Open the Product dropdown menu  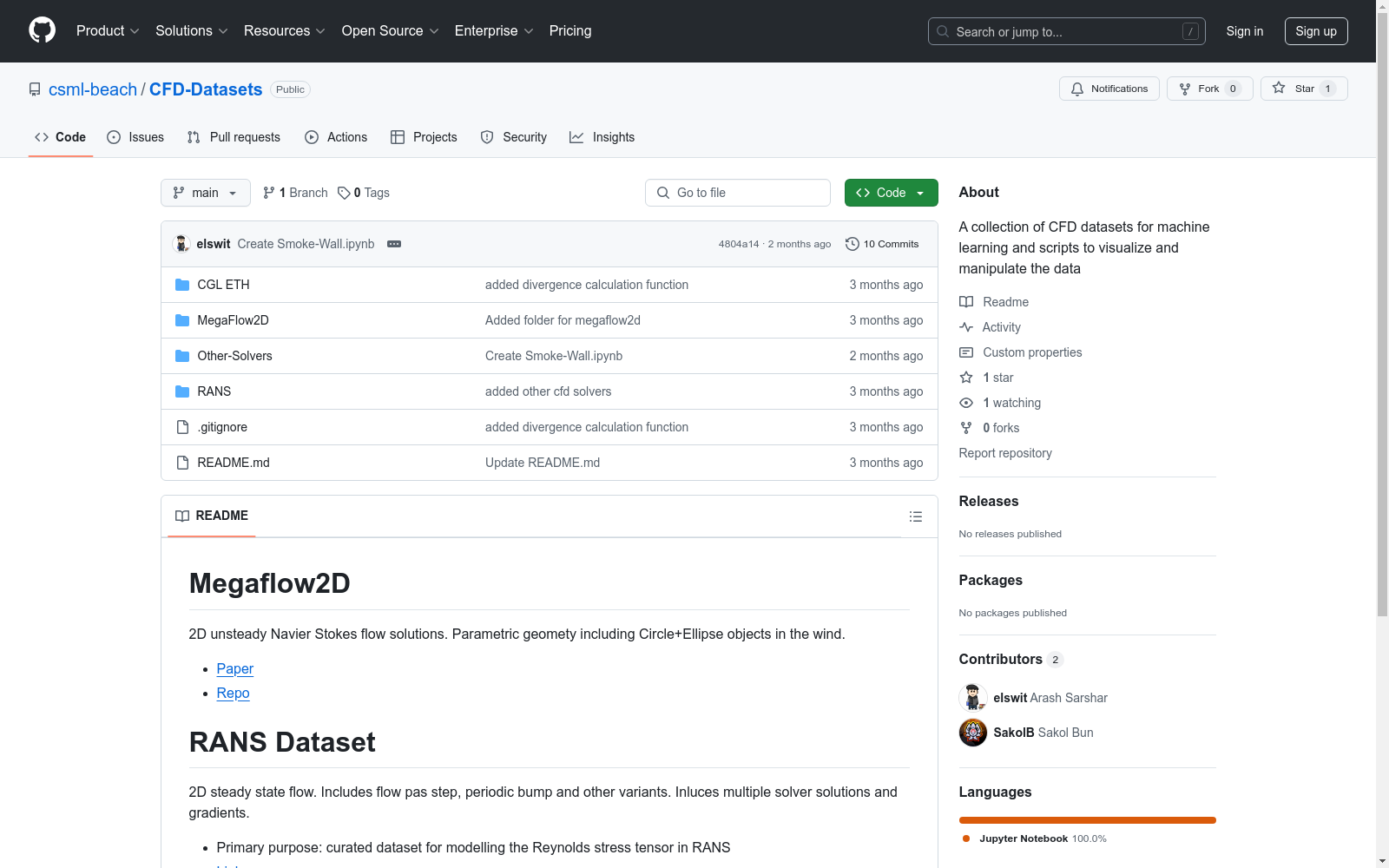108,30
